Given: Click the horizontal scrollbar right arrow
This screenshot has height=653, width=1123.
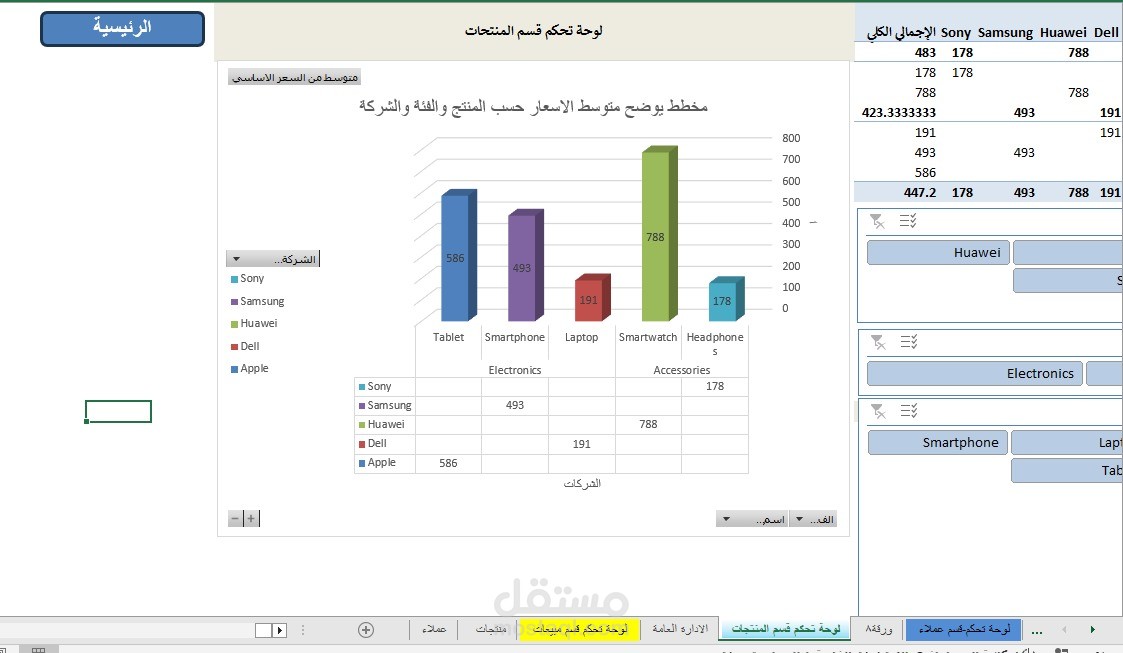Looking at the screenshot, I should 280,630.
